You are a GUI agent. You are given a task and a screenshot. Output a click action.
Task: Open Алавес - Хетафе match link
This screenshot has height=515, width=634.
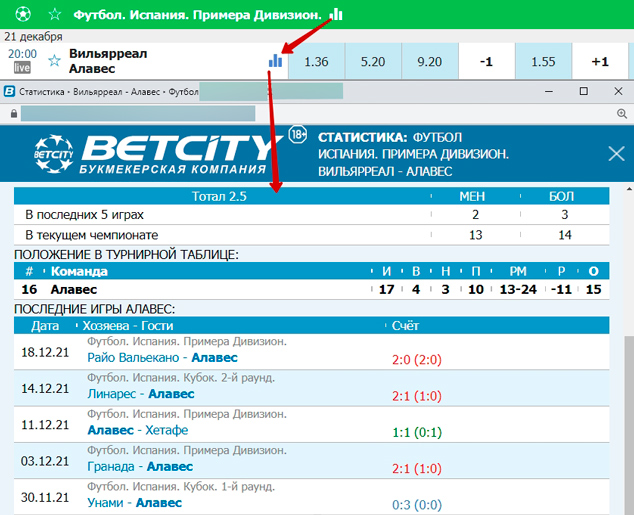click(138, 430)
